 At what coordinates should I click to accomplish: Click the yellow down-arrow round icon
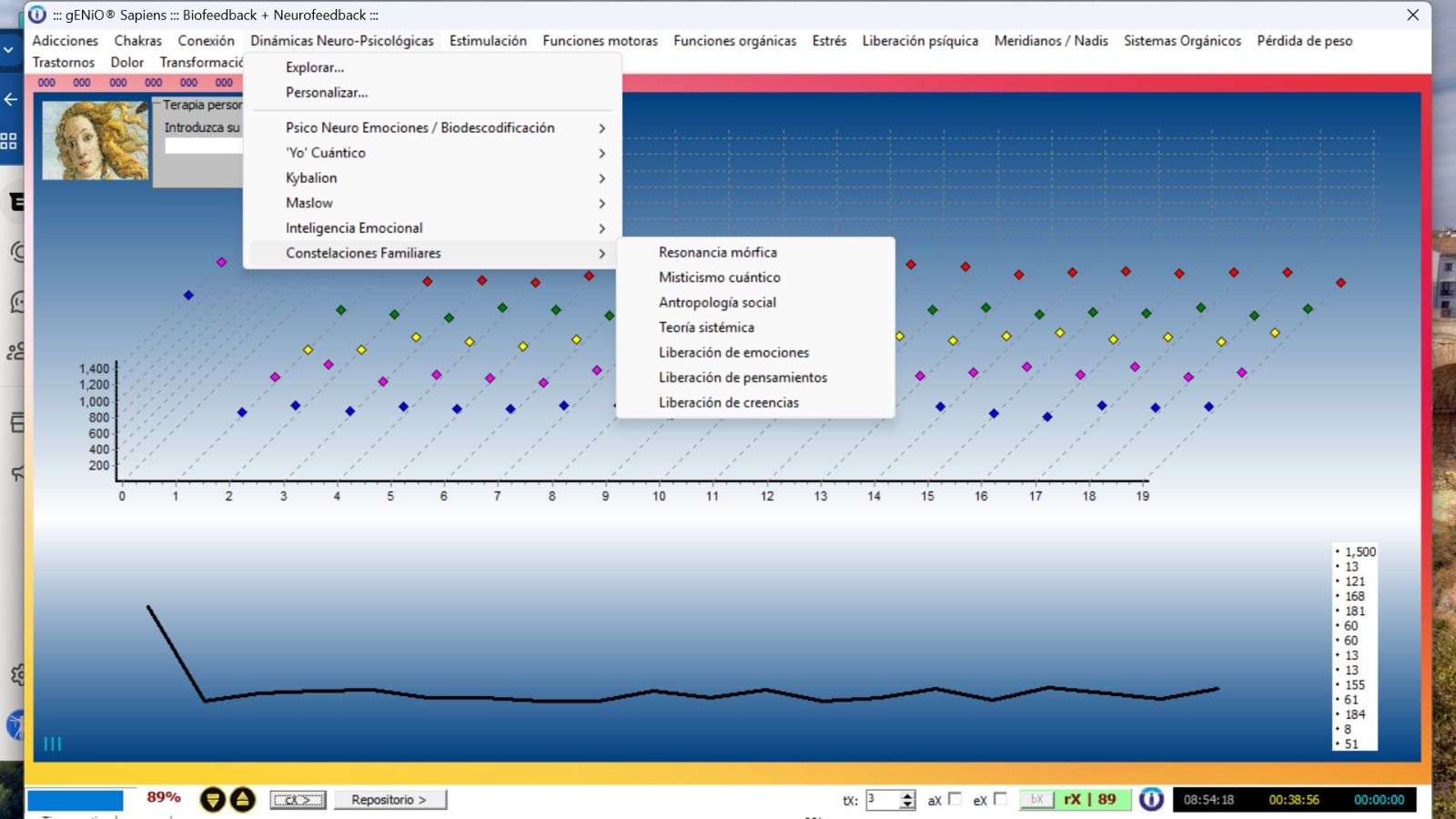point(212,800)
